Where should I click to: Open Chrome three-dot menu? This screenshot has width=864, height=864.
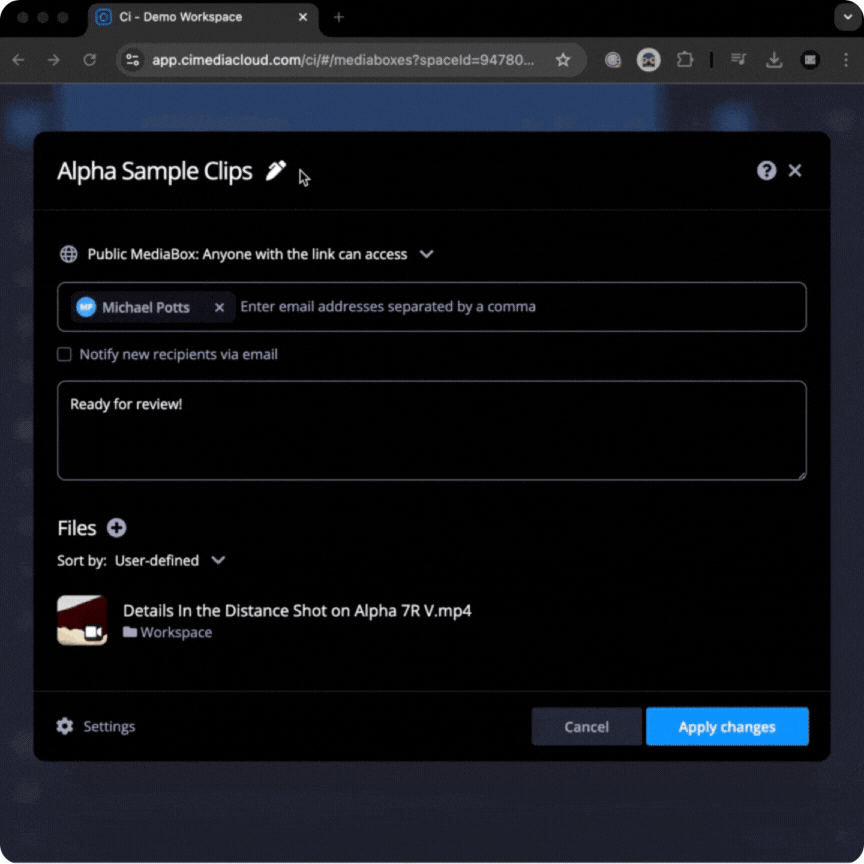tap(846, 60)
